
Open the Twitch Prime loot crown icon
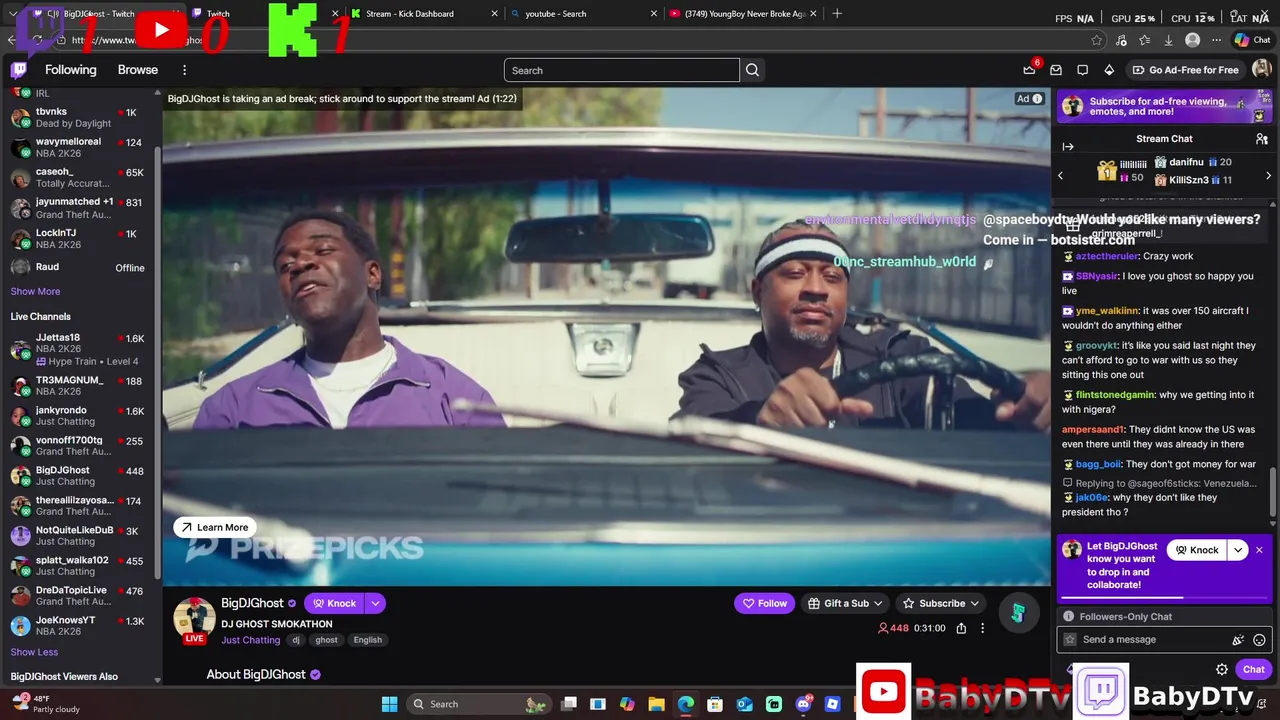1029,70
